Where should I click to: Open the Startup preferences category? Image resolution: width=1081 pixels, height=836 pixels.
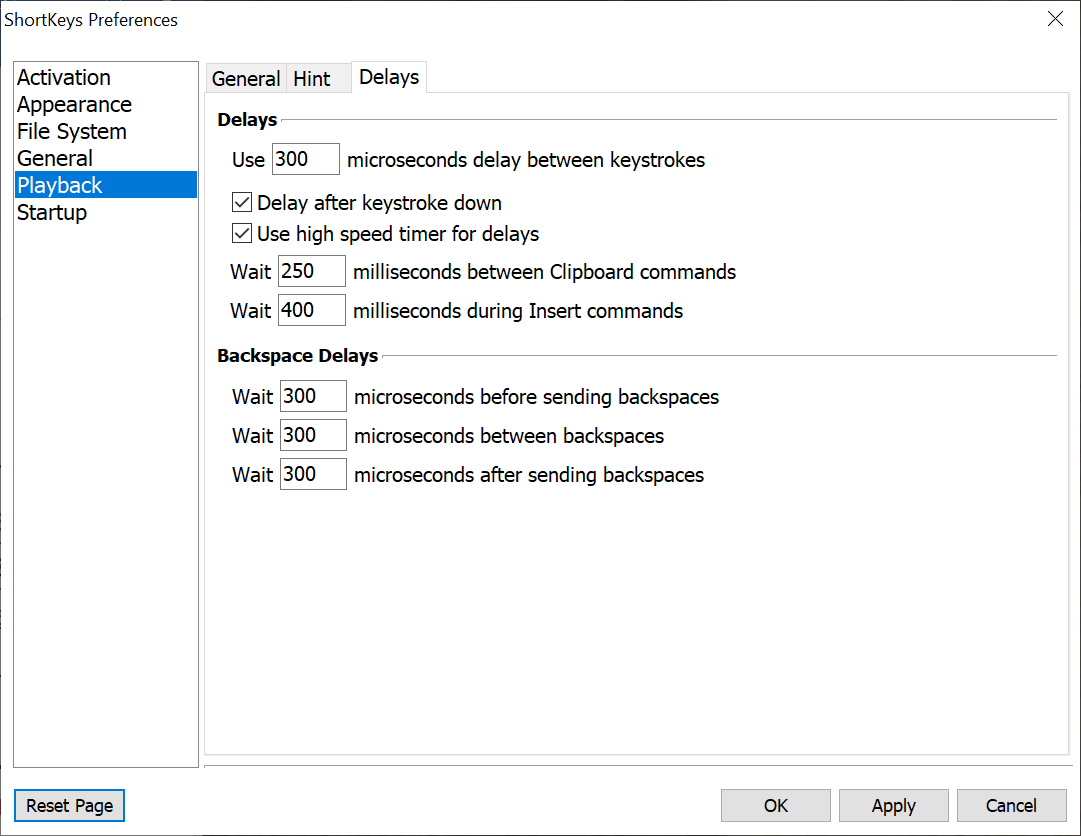coord(52,213)
